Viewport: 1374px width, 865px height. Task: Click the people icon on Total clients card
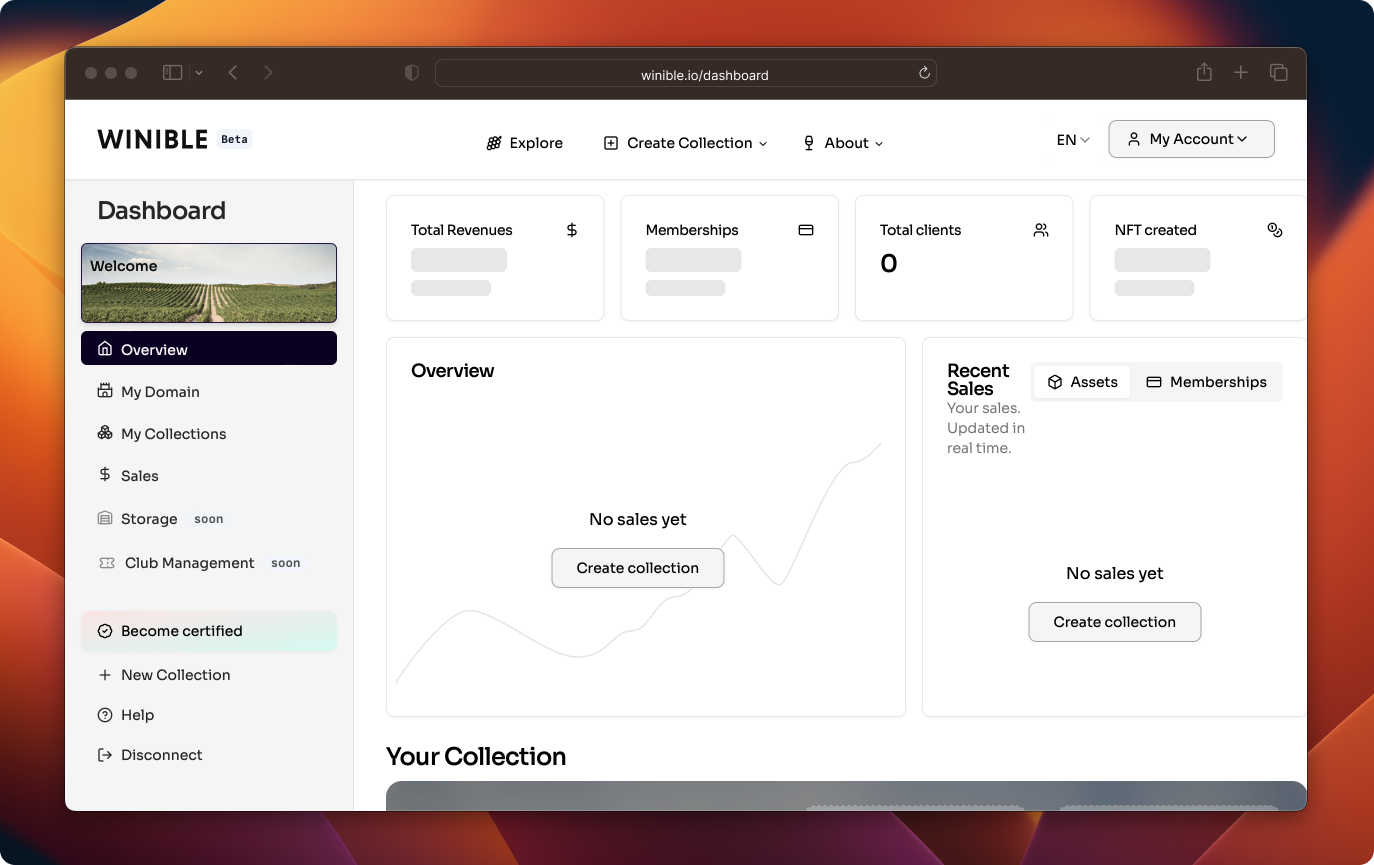1041,230
